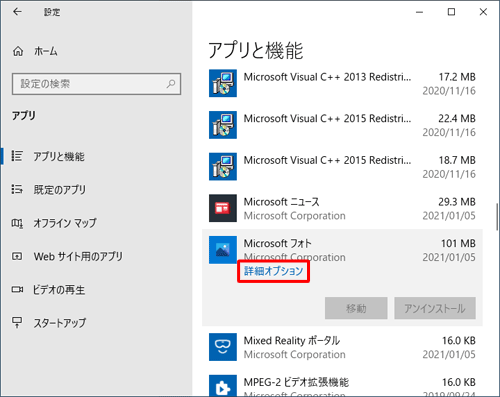Image resolution: width=500 pixels, height=397 pixels.
Task: Click the アンインストール button
Action: coord(435,308)
